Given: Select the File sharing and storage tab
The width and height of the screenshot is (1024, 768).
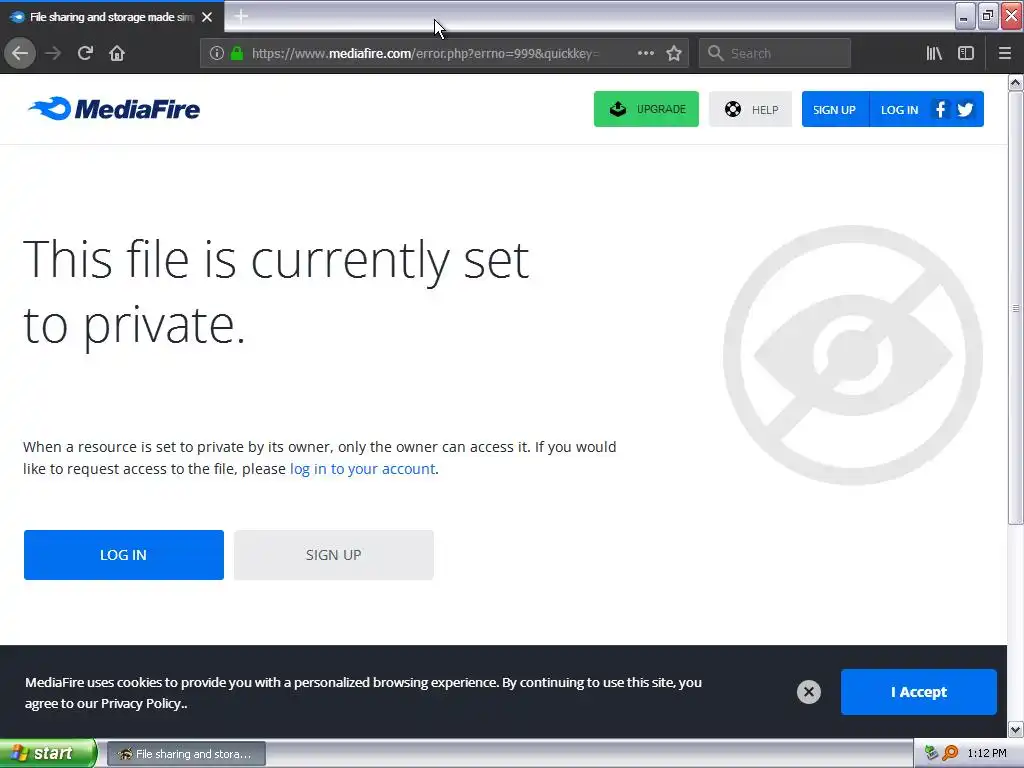Looking at the screenshot, I should coord(112,17).
